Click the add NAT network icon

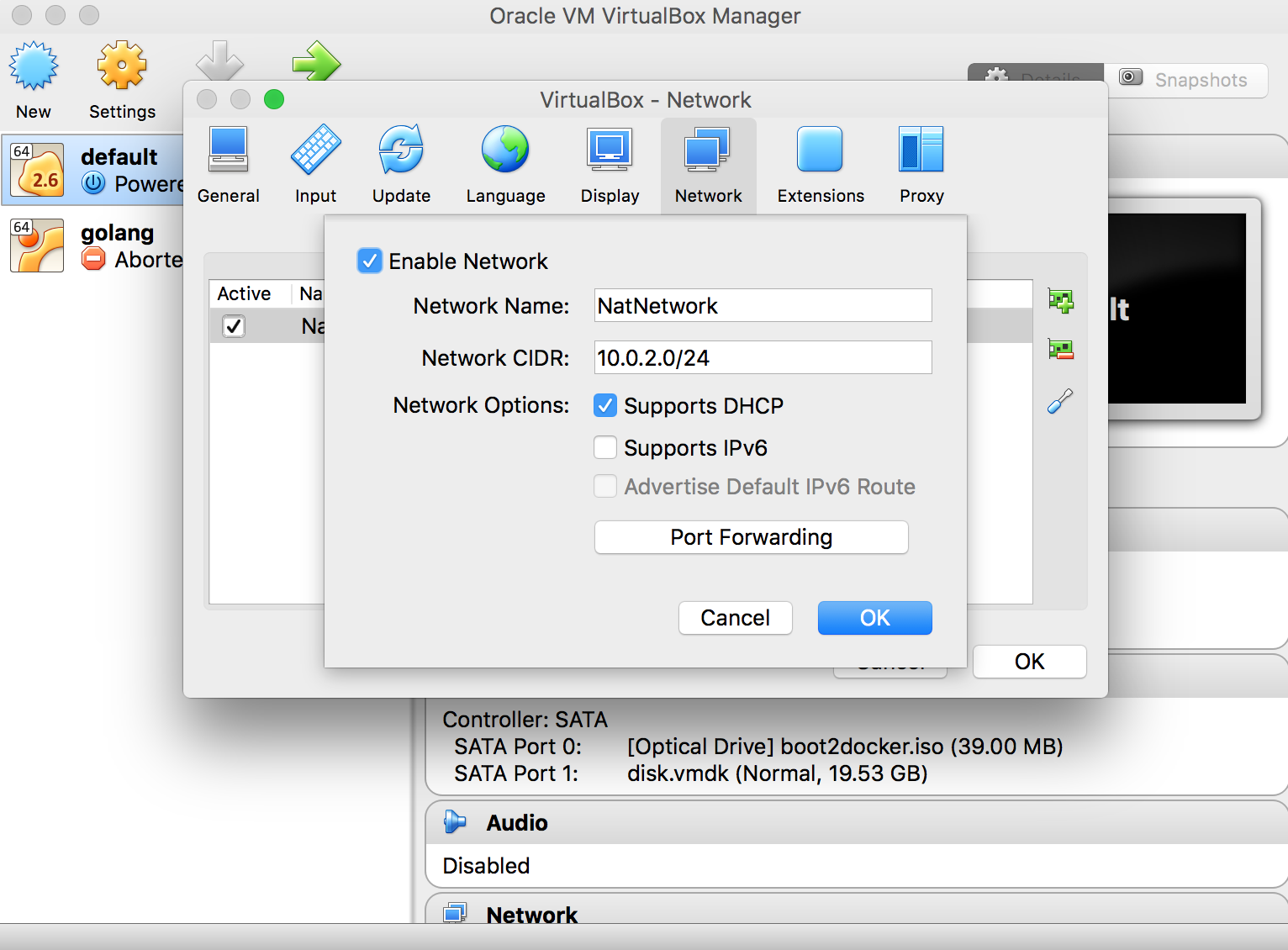tap(1061, 300)
